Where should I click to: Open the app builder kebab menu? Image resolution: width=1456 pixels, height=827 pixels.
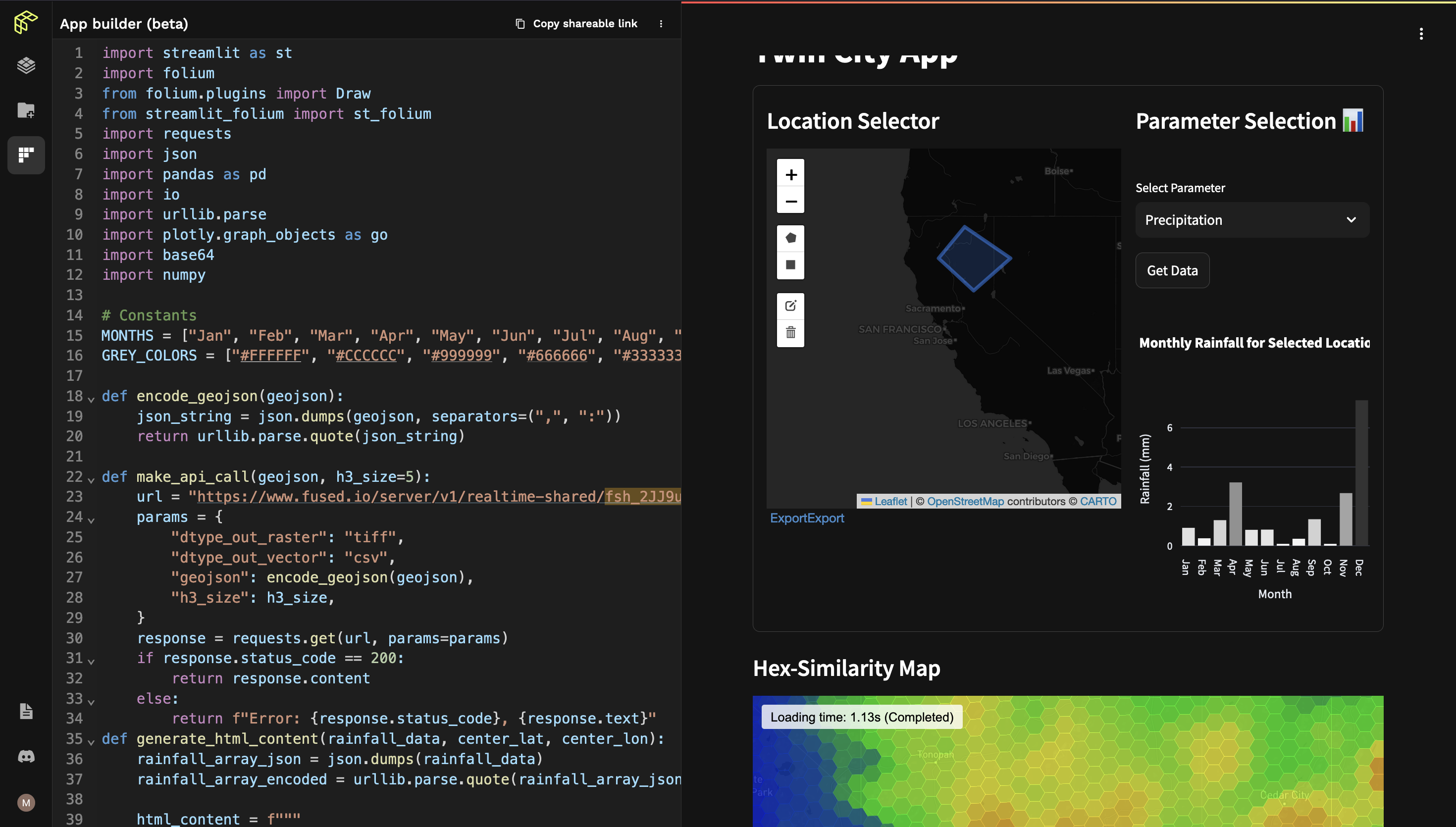point(661,24)
